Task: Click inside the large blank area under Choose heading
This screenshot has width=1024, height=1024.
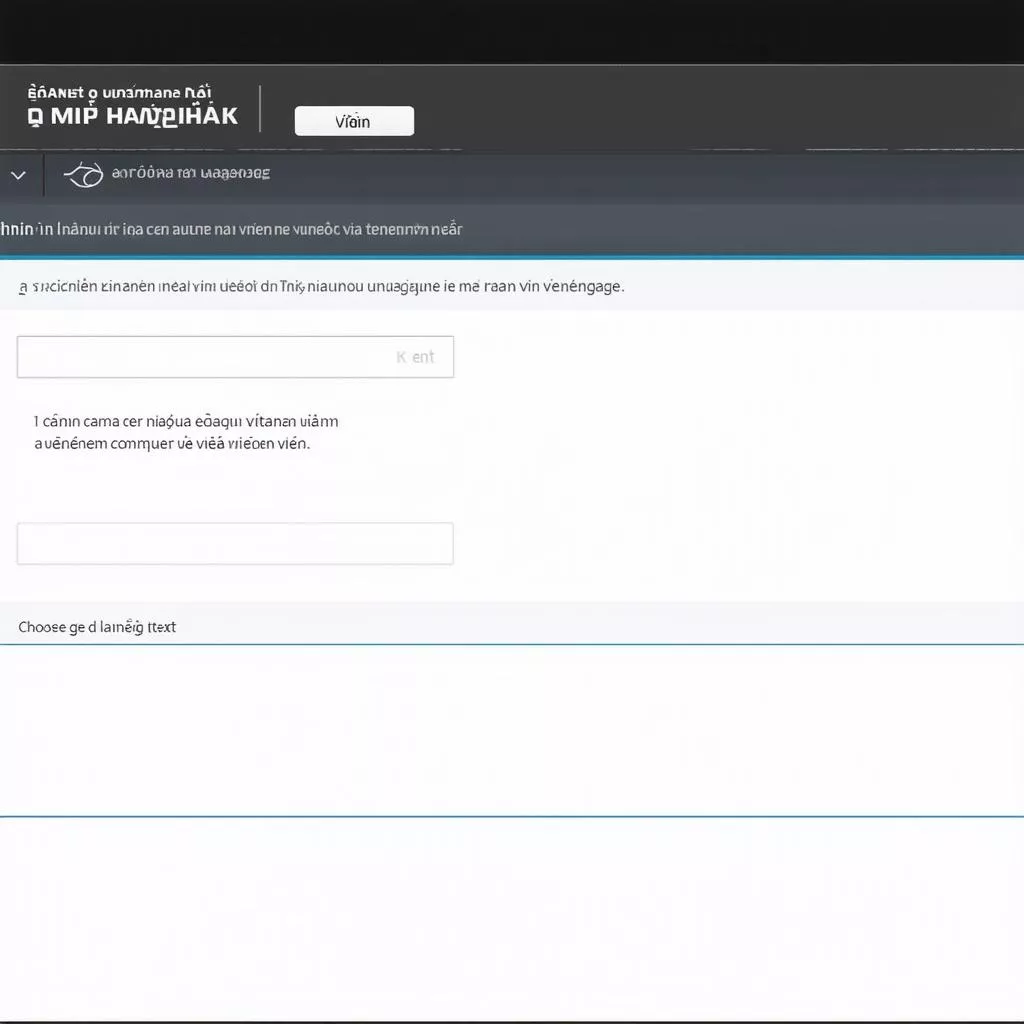Action: [512, 730]
